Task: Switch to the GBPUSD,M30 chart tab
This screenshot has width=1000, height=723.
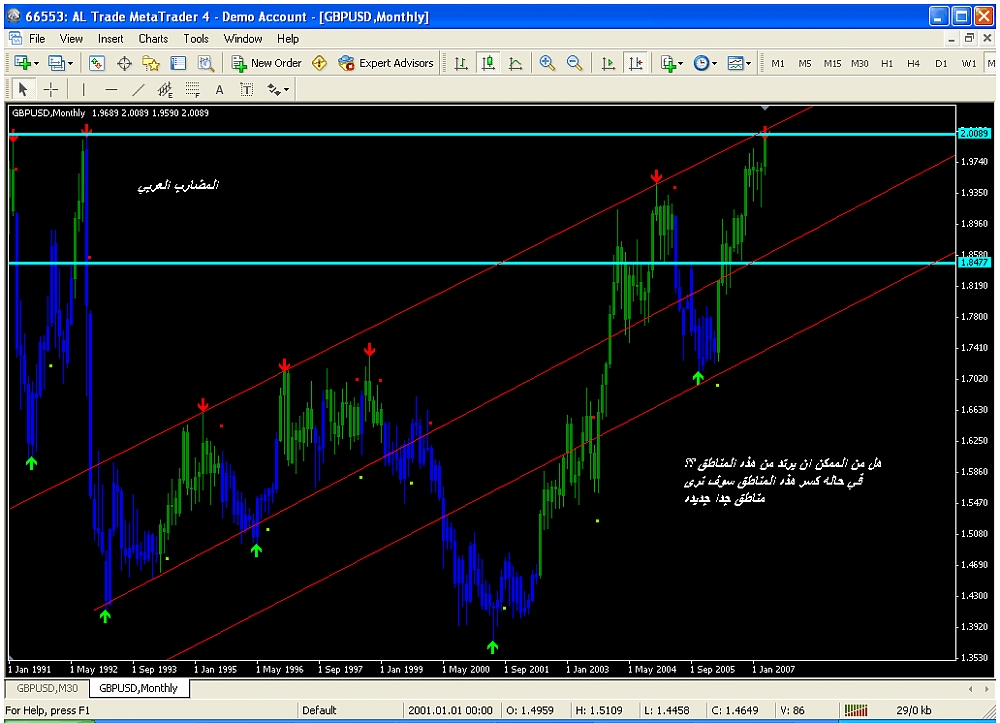Action: point(45,688)
